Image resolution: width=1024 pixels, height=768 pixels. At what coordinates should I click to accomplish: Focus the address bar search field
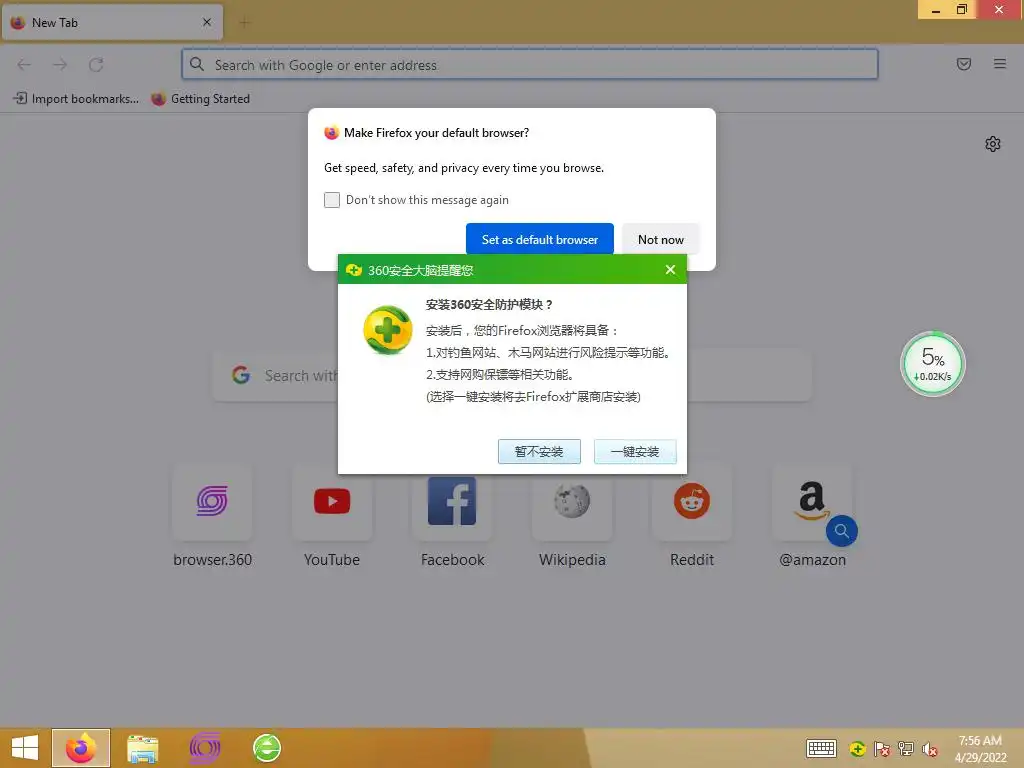530,65
